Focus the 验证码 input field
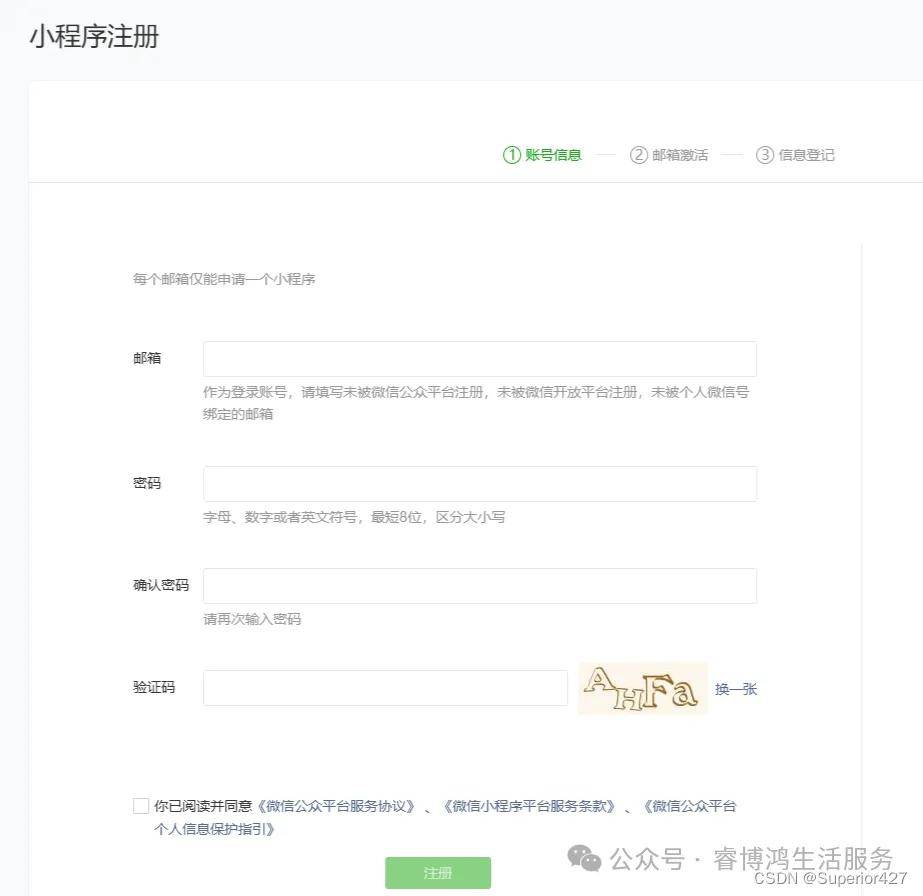Viewport: 923px width, 896px height. pyautogui.click(x=385, y=688)
